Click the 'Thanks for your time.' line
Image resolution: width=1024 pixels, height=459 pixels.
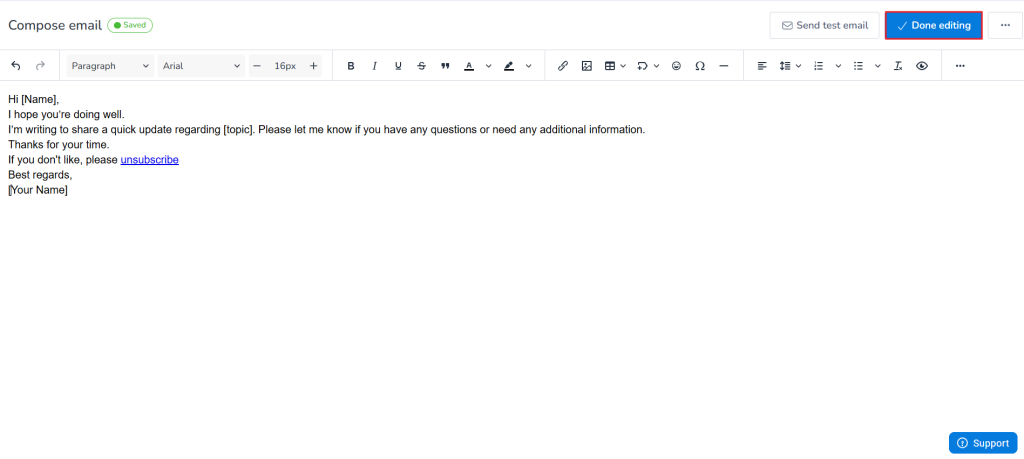click(59, 145)
